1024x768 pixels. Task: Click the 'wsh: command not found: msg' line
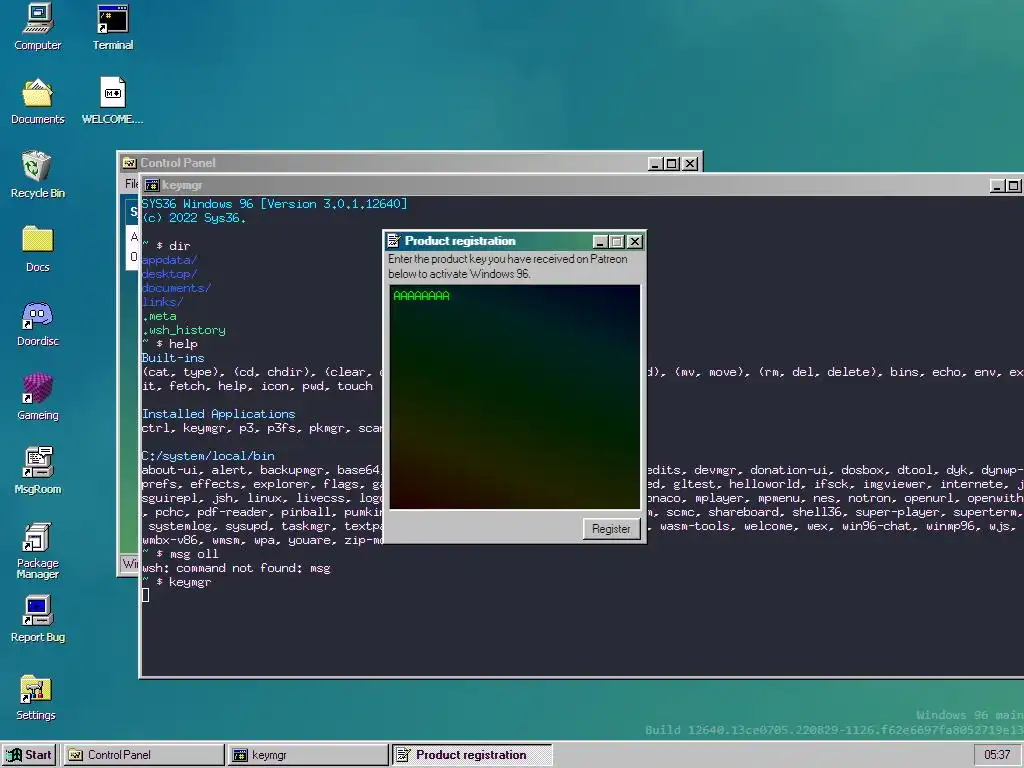pyautogui.click(x=236, y=568)
